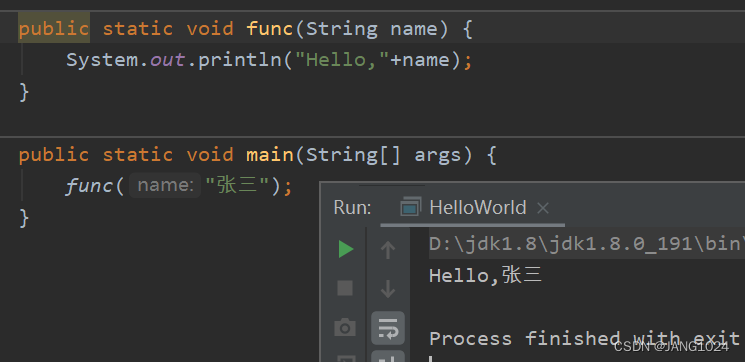
Task: Click the D:\jdk1.8 command line in the console
Action: [x=587, y=244]
